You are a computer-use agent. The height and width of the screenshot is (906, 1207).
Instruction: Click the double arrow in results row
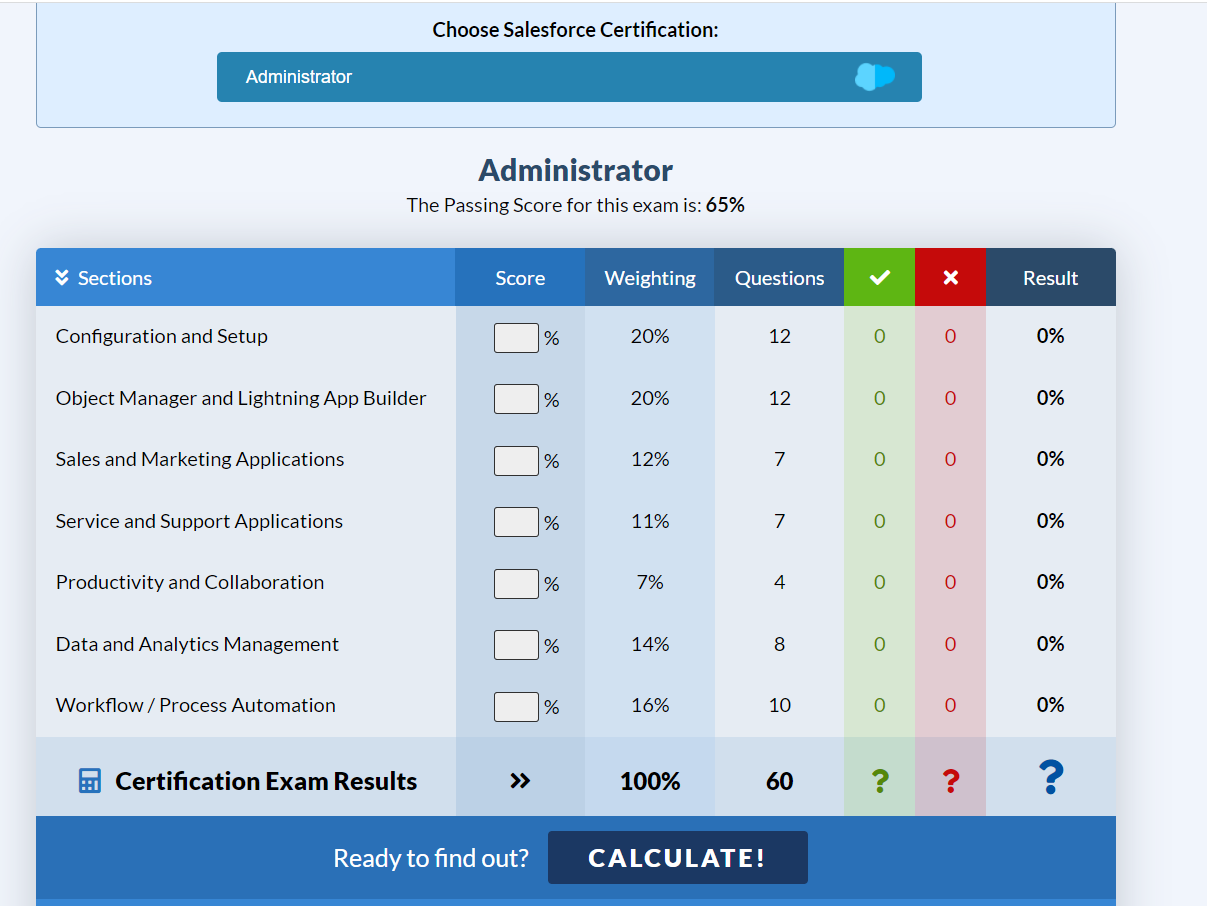pyautogui.click(x=520, y=781)
